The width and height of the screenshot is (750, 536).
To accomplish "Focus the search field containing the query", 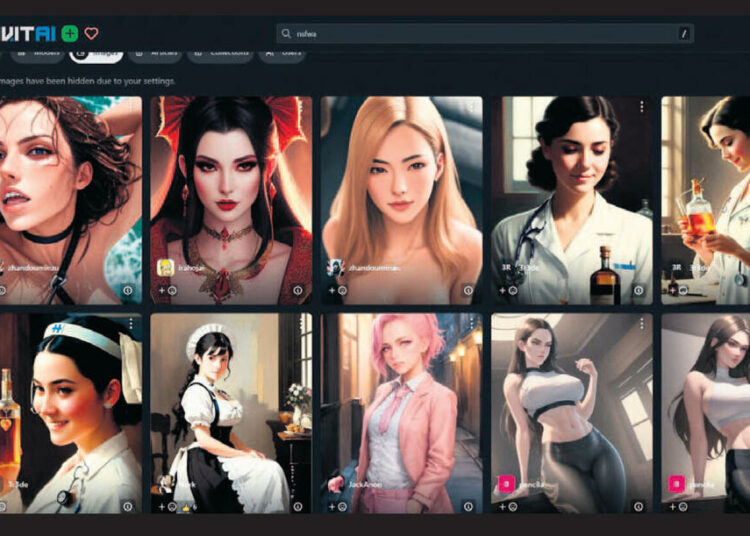I will (485, 33).
